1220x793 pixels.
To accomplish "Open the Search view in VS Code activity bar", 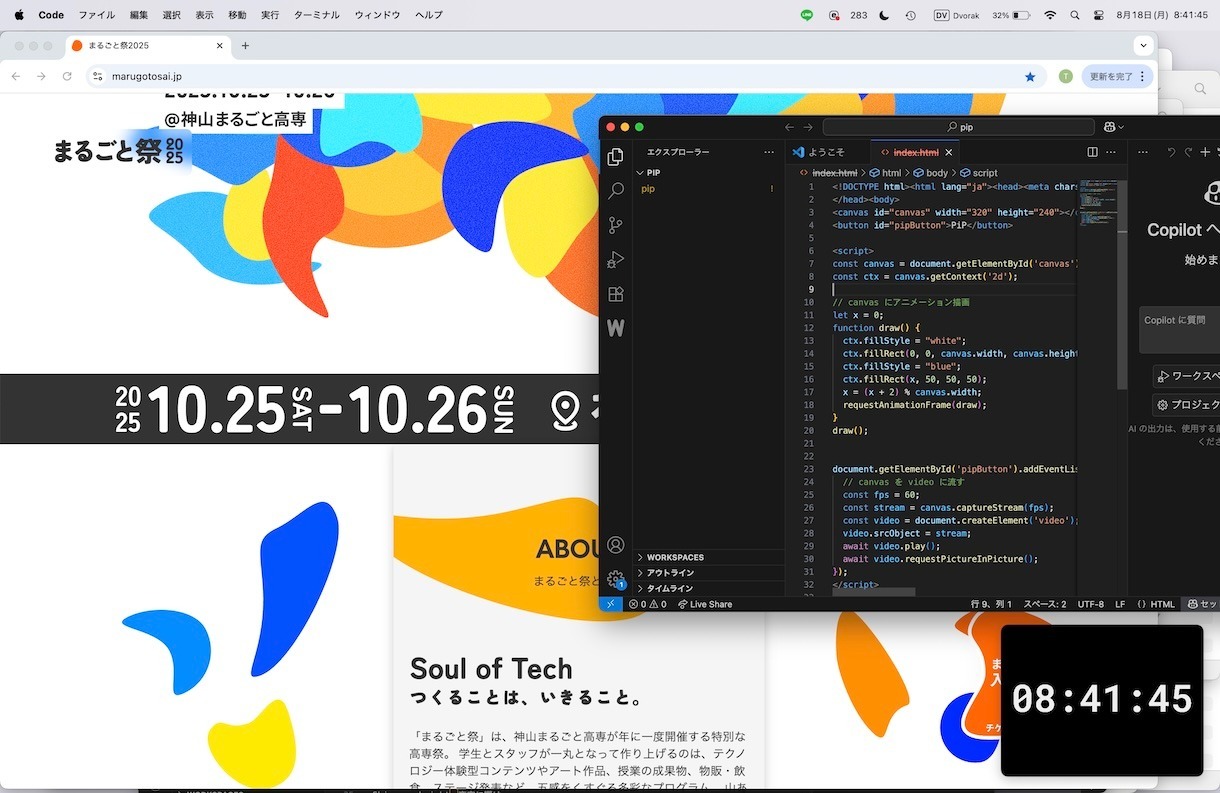I will pyautogui.click(x=616, y=191).
